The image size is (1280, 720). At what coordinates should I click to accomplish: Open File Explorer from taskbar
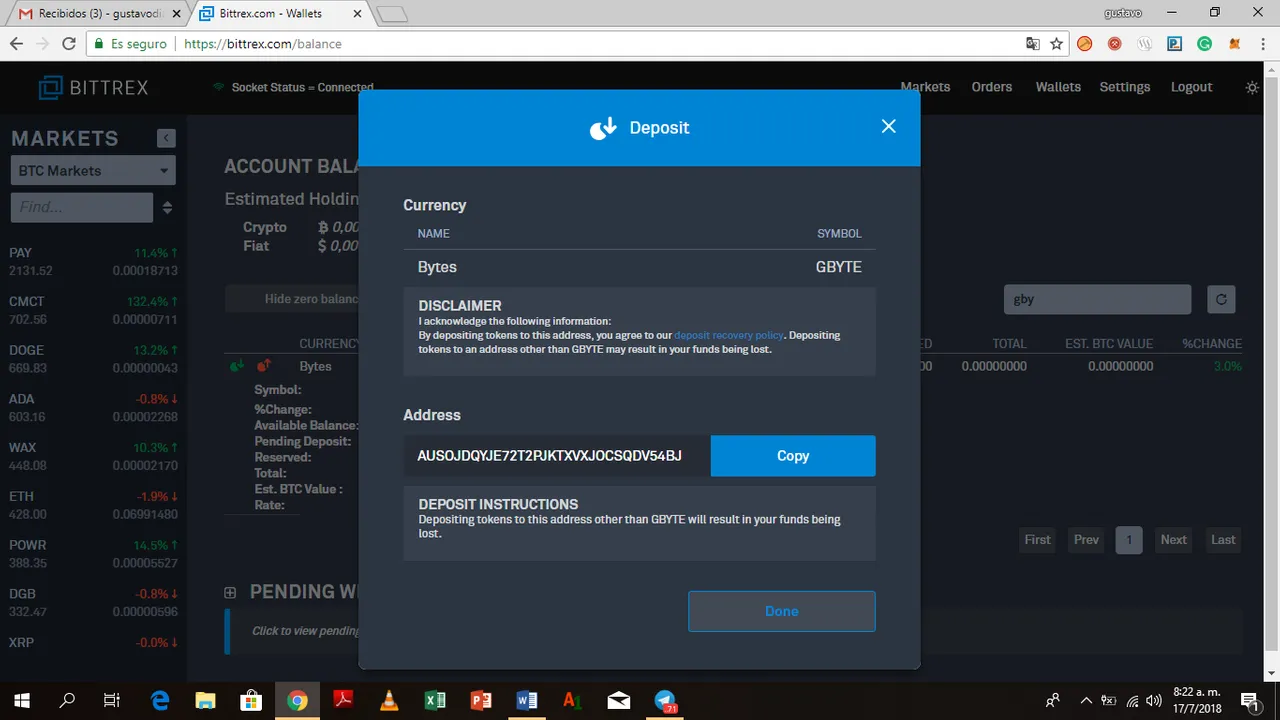point(205,701)
